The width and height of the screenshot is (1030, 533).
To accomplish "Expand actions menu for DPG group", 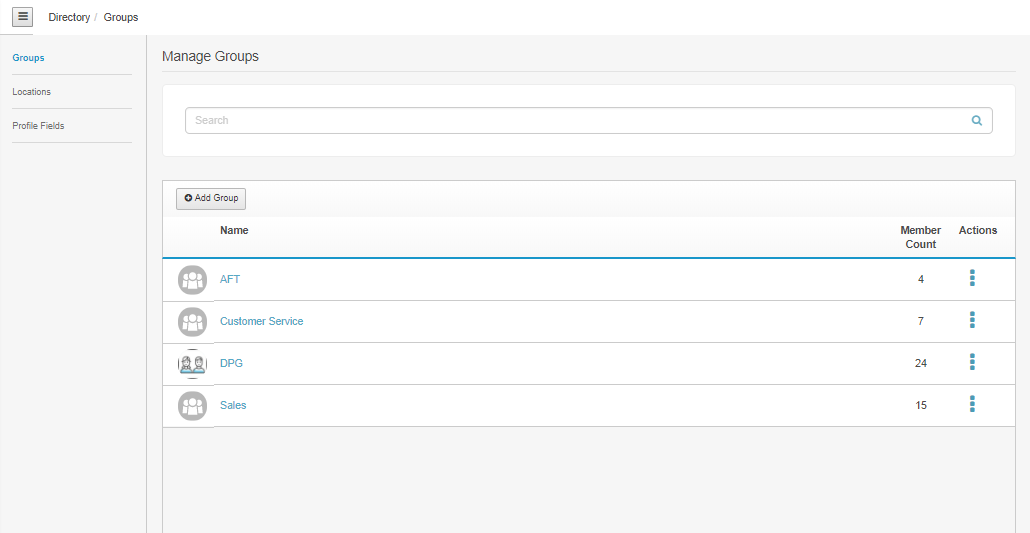I will pos(972,362).
